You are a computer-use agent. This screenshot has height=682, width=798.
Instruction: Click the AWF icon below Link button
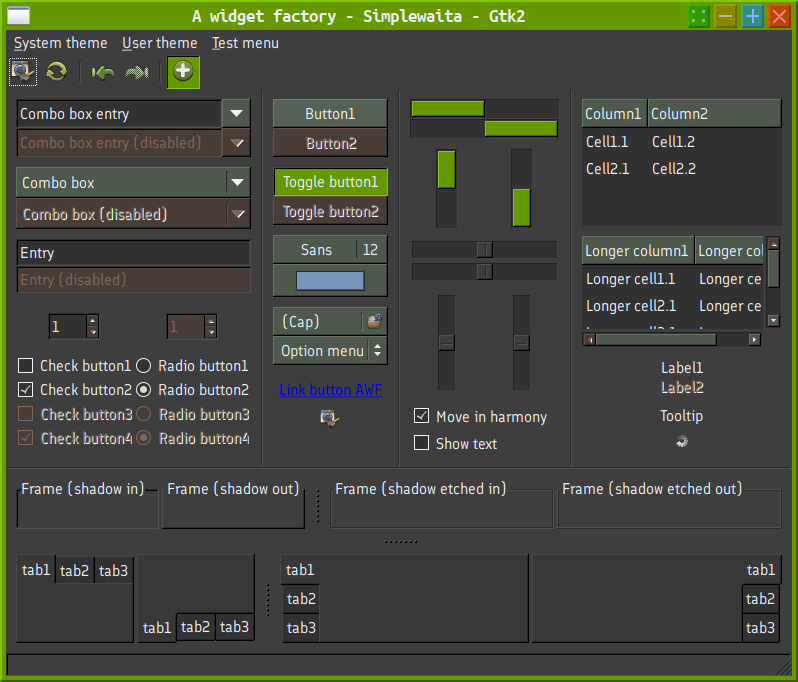pyautogui.click(x=329, y=417)
